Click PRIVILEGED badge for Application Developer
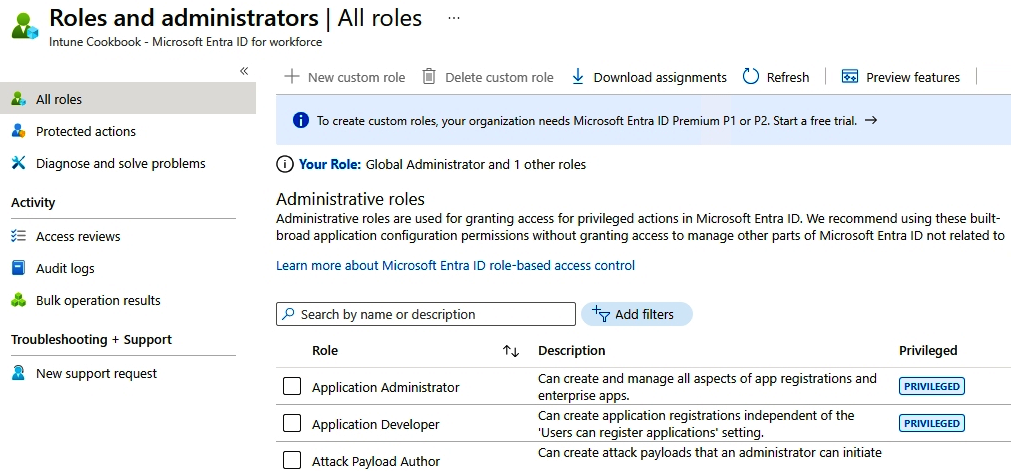 pos(932,423)
